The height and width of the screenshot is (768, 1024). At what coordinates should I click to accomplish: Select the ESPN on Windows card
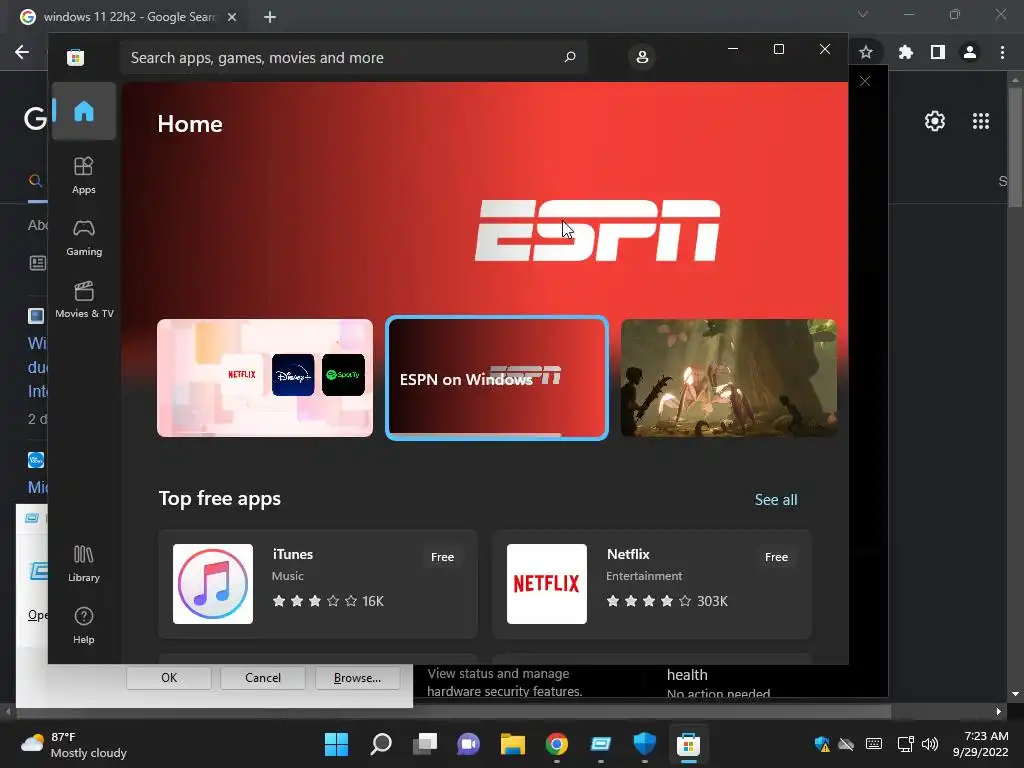(497, 377)
